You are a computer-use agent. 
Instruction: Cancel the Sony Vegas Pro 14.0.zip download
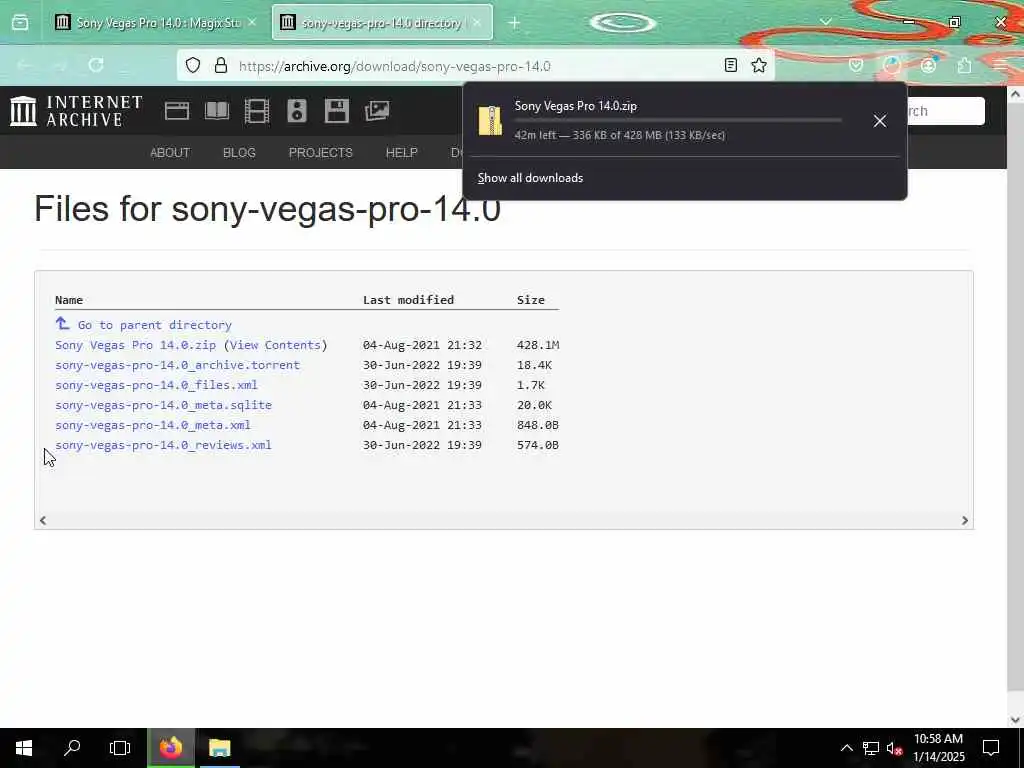[880, 121]
